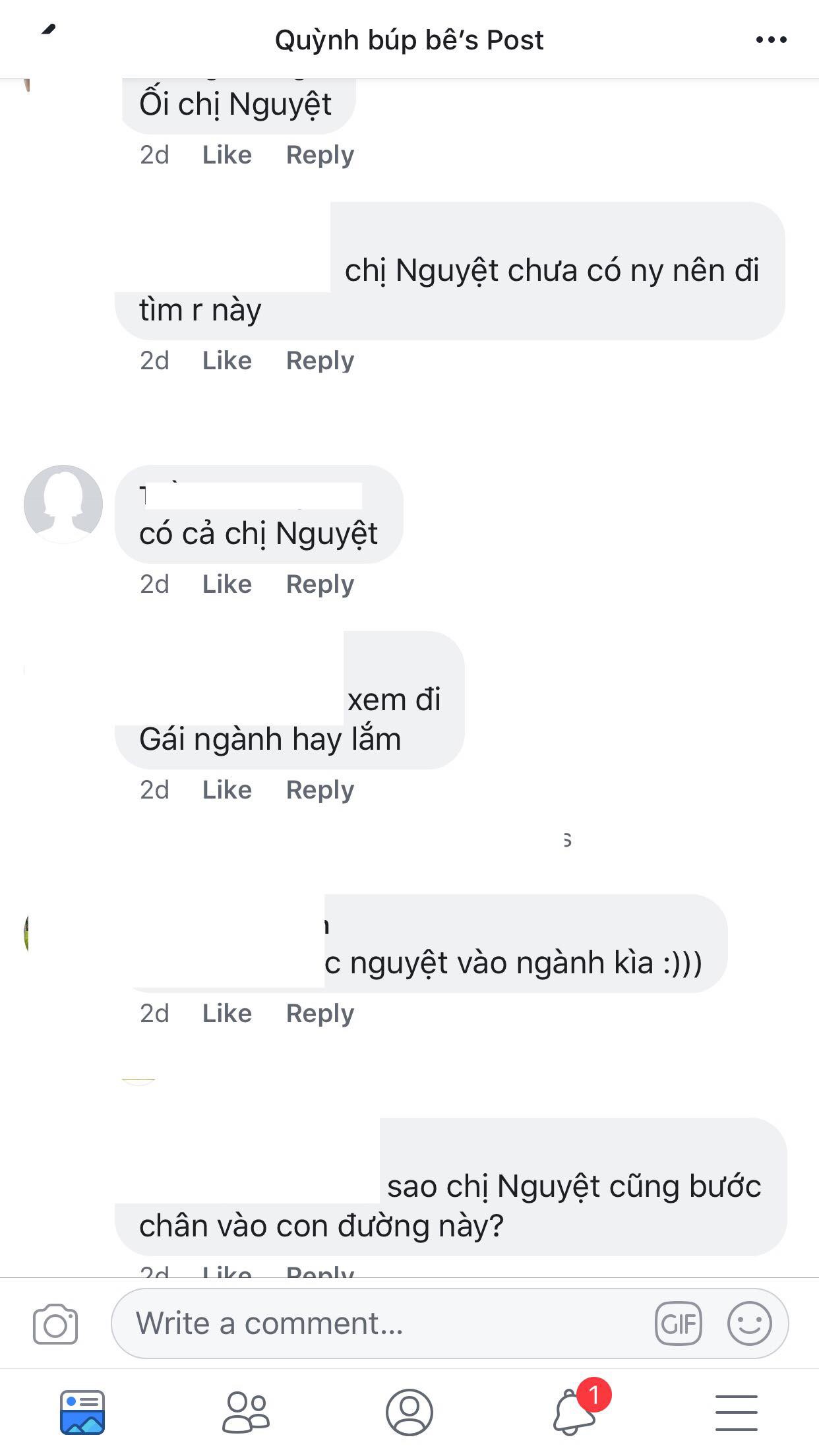
Task: Open the Profile tab icon
Action: (409, 1412)
